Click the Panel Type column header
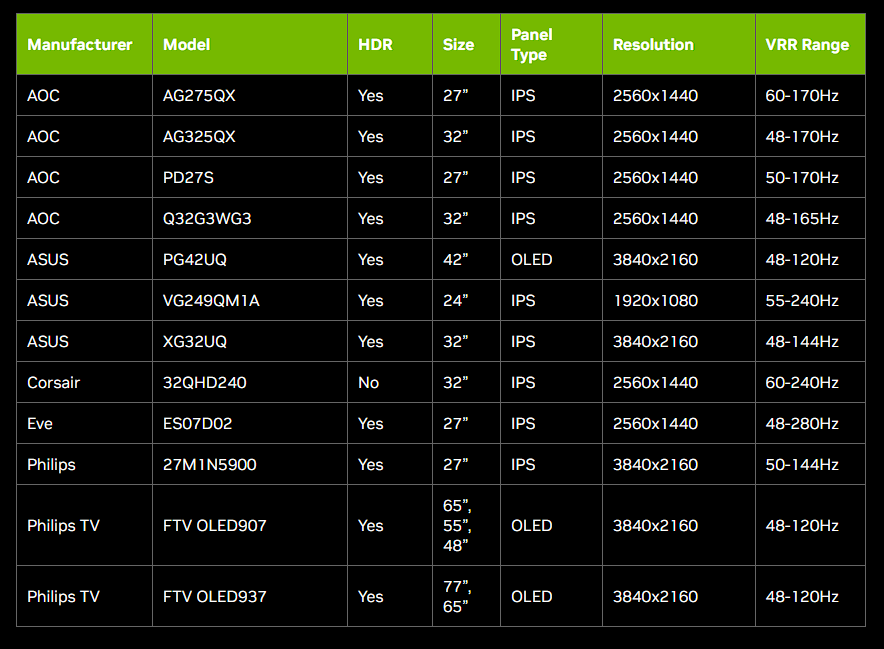The height and width of the screenshot is (649, 884). point(551,45)
